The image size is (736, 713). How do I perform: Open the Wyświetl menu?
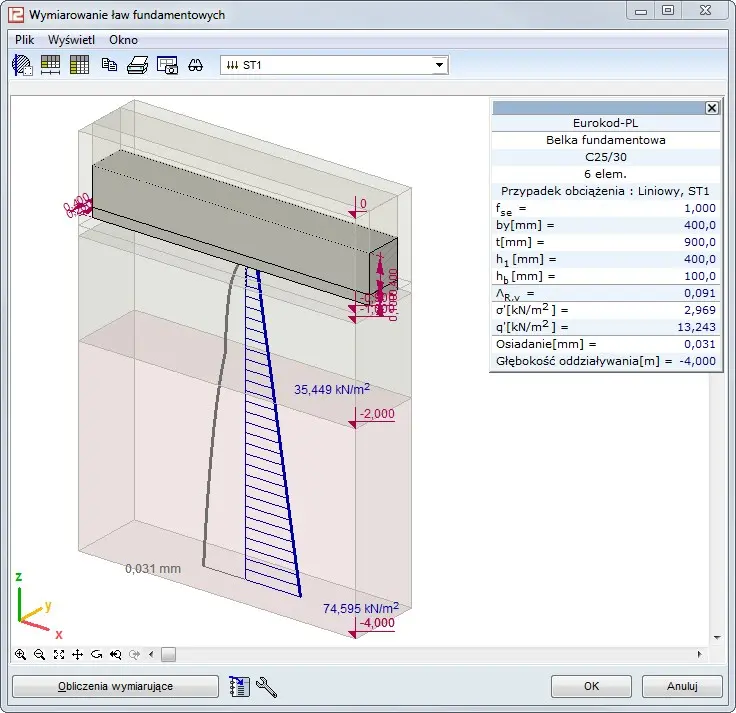click(x=71, y=40)
